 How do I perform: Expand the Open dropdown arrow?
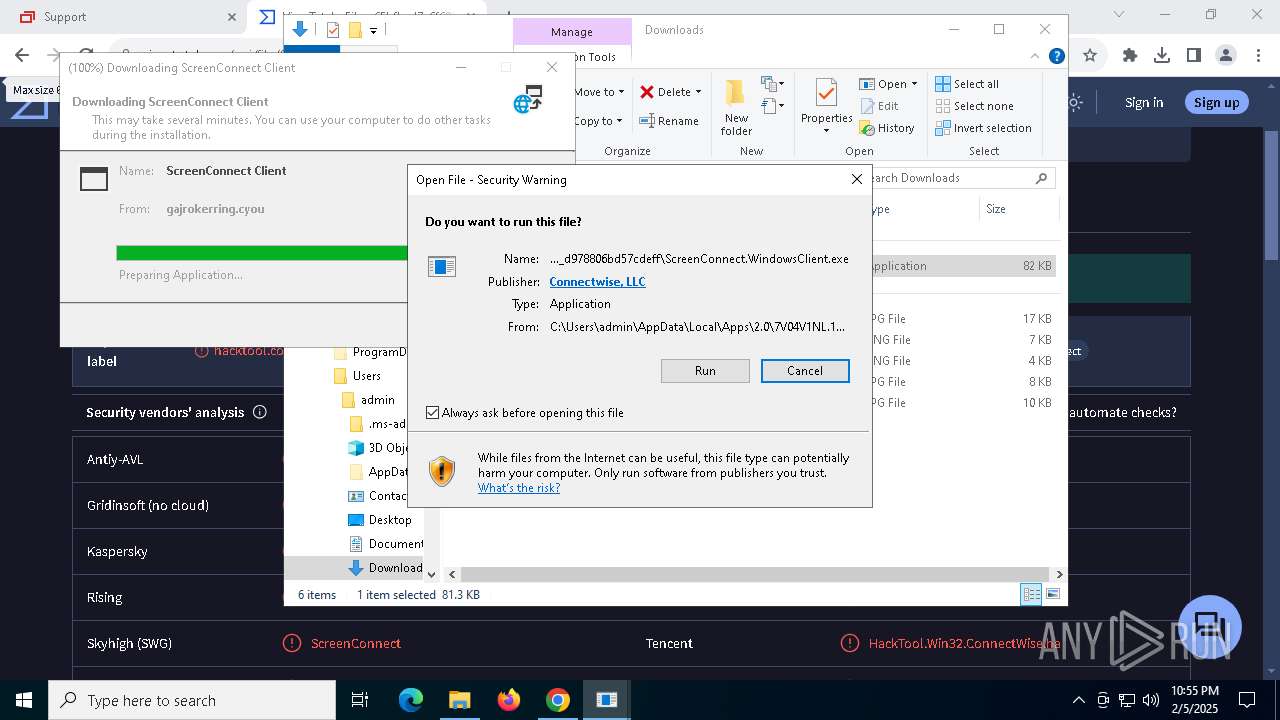point(914,84)
